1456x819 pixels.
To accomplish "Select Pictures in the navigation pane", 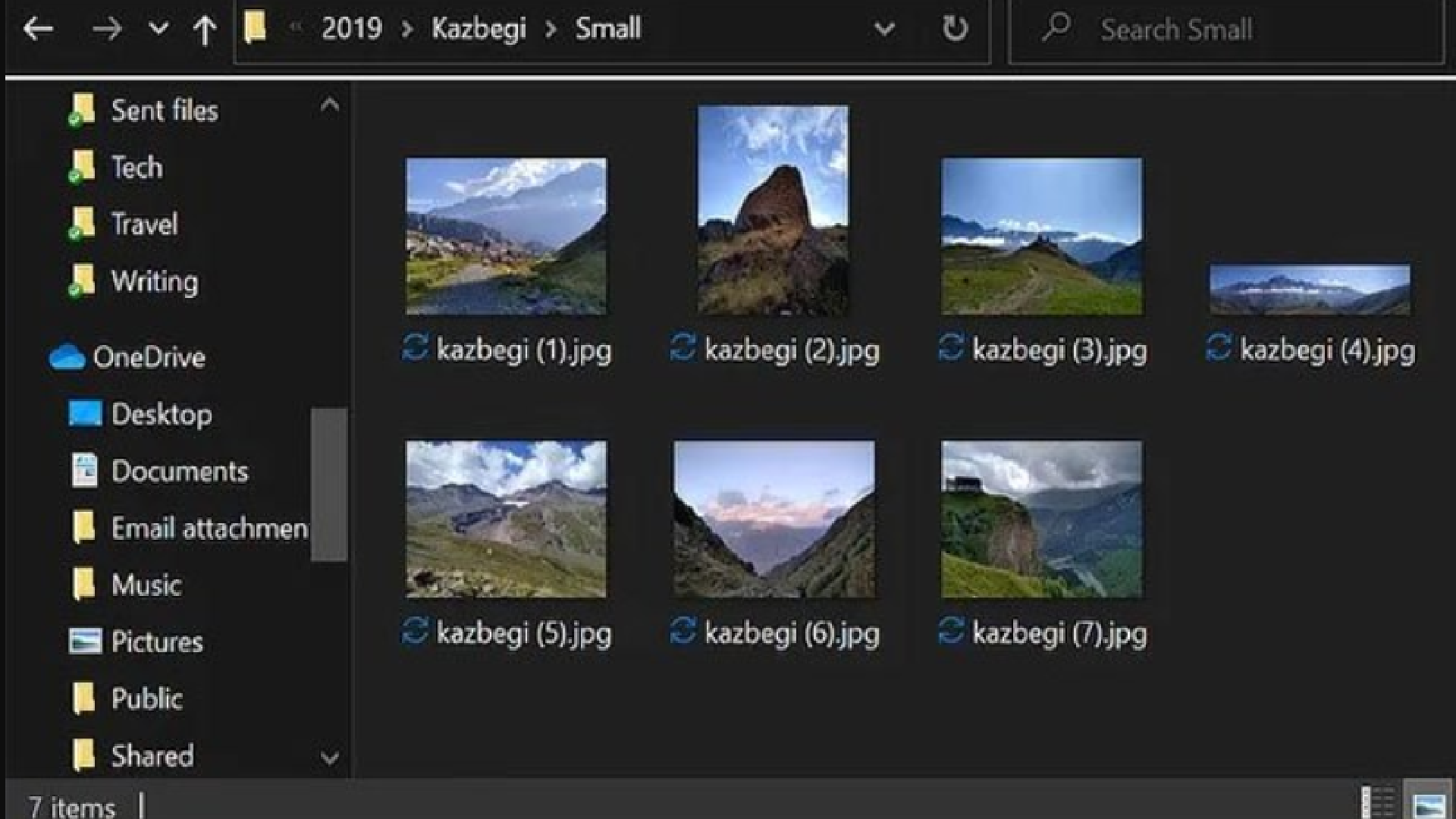I will [156, 642].
